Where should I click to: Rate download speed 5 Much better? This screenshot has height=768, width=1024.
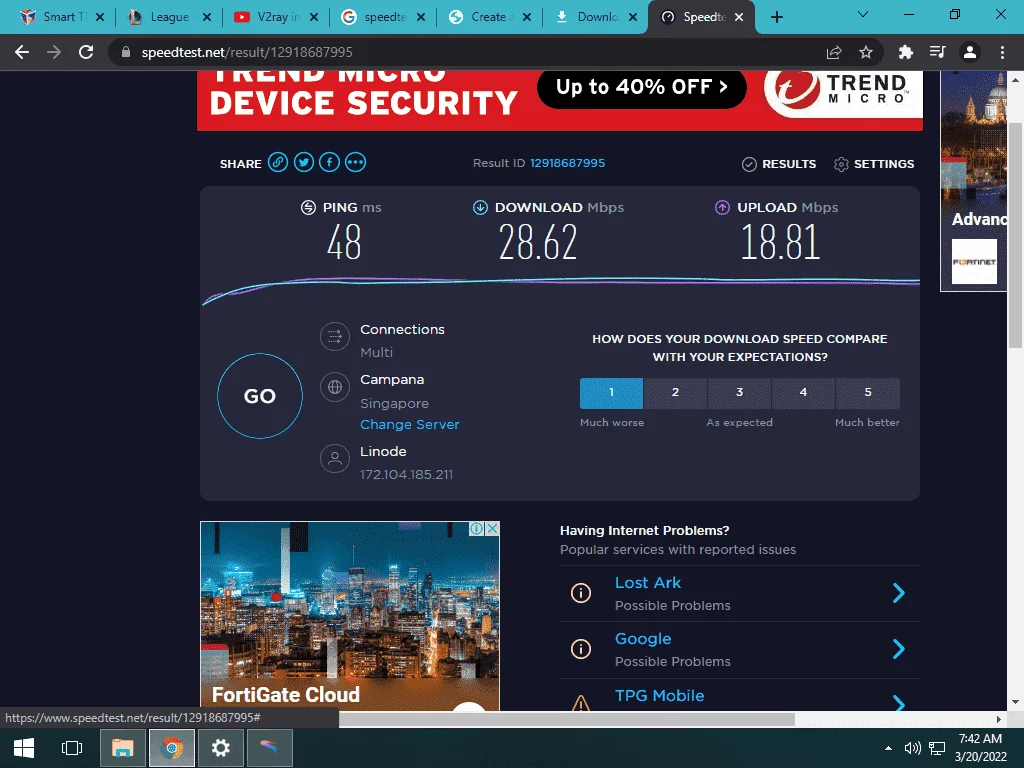868,392
